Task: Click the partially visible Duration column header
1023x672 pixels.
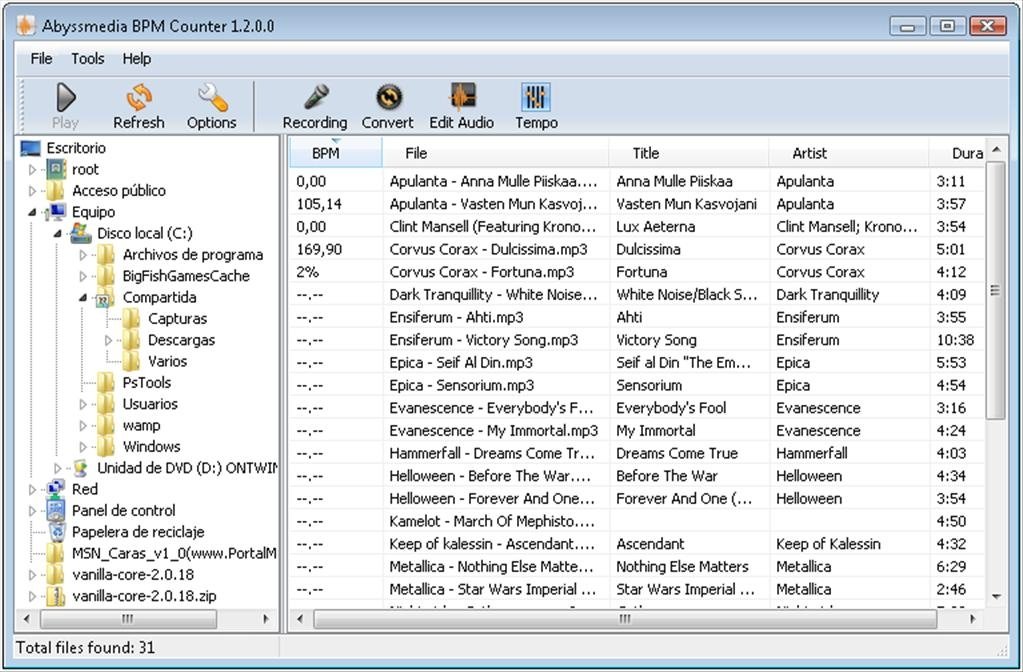Action: coord(956,153)
